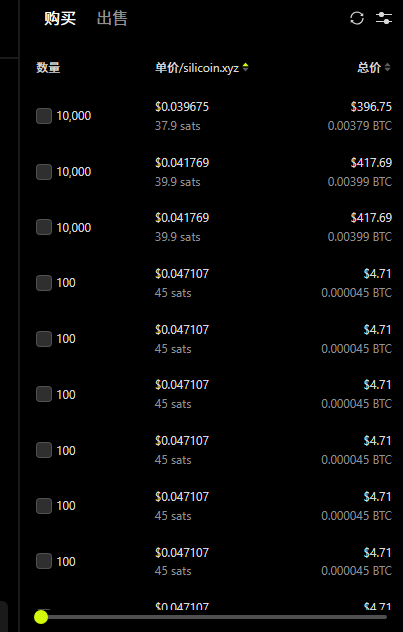Click the 总价 column header
Viewport: 403px width, 632px height.
point(369,68)
